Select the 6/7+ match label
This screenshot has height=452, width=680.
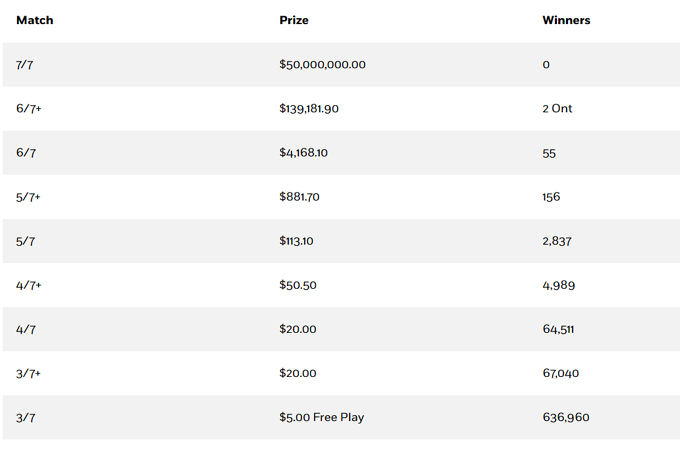(28, 109)
